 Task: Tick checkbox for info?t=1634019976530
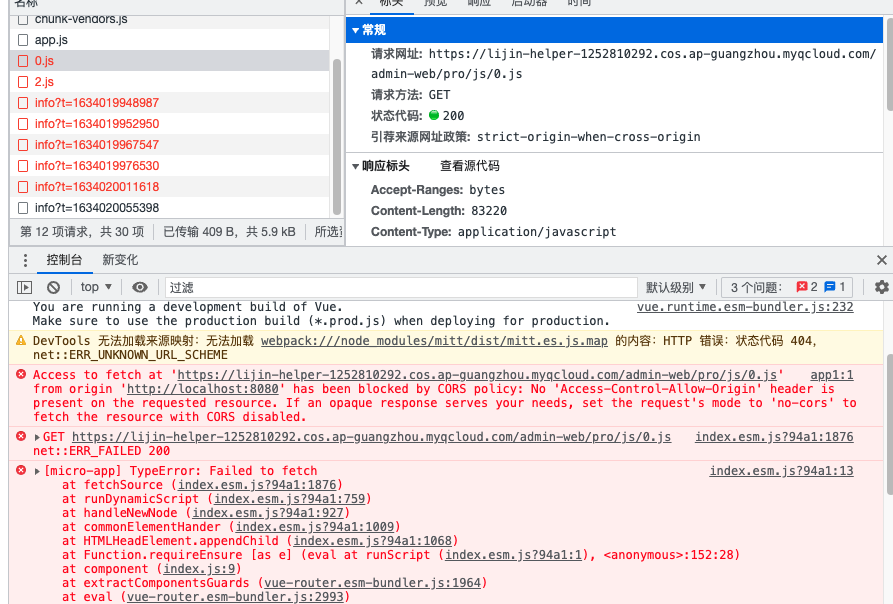(x=23, y=166)
